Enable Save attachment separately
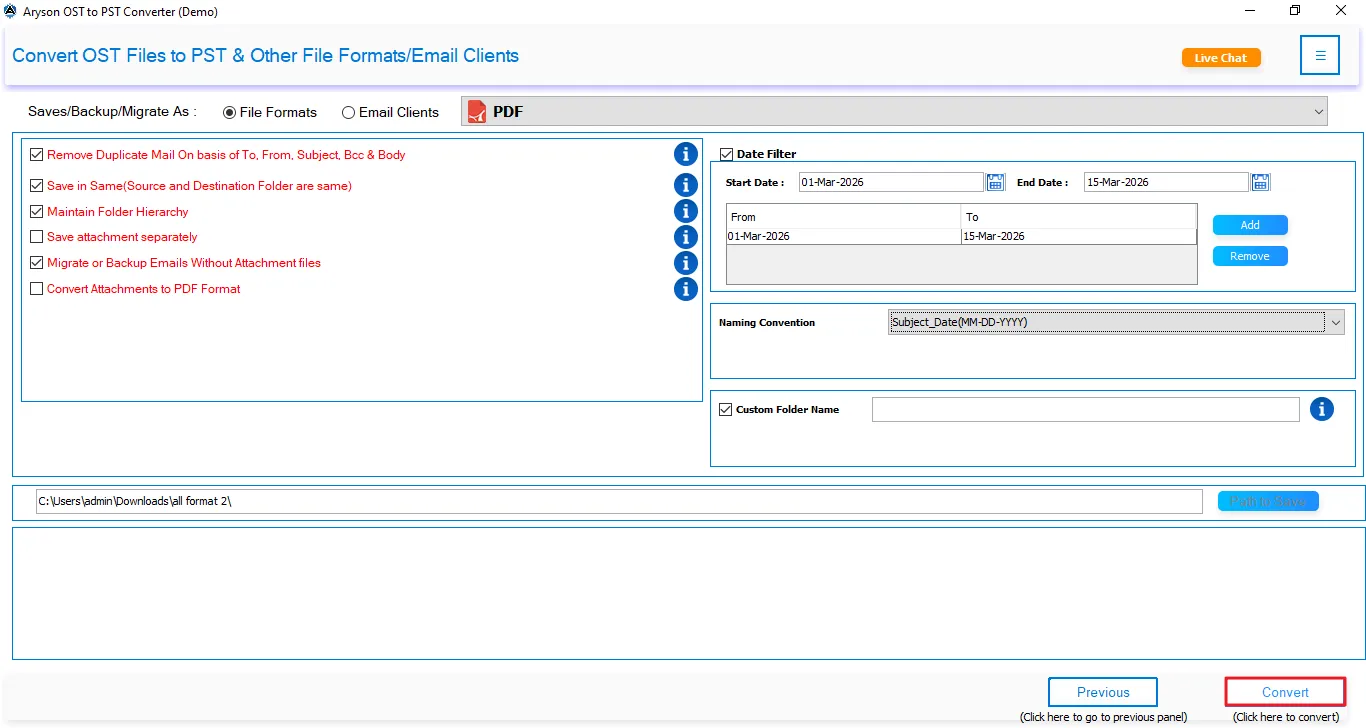The image size is (1366, 728). click(x=36, y=237)
